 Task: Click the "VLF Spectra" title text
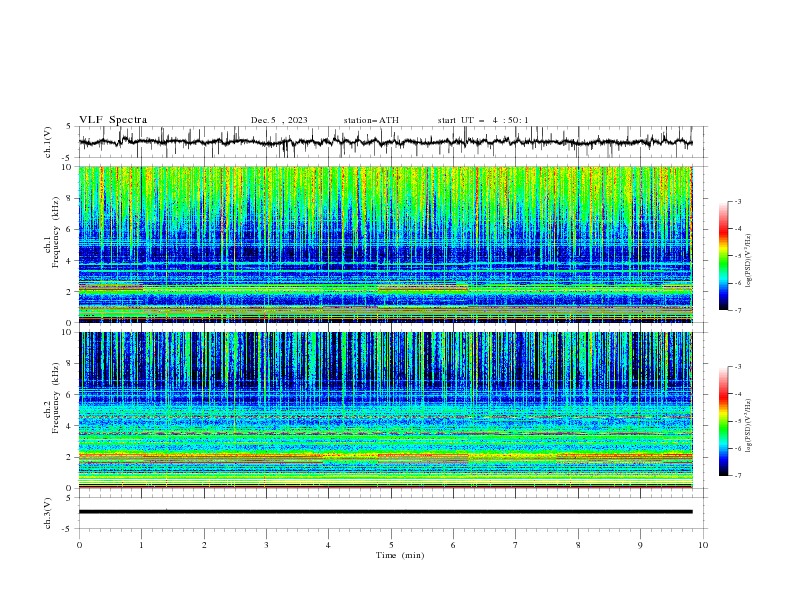click(113, 120)
